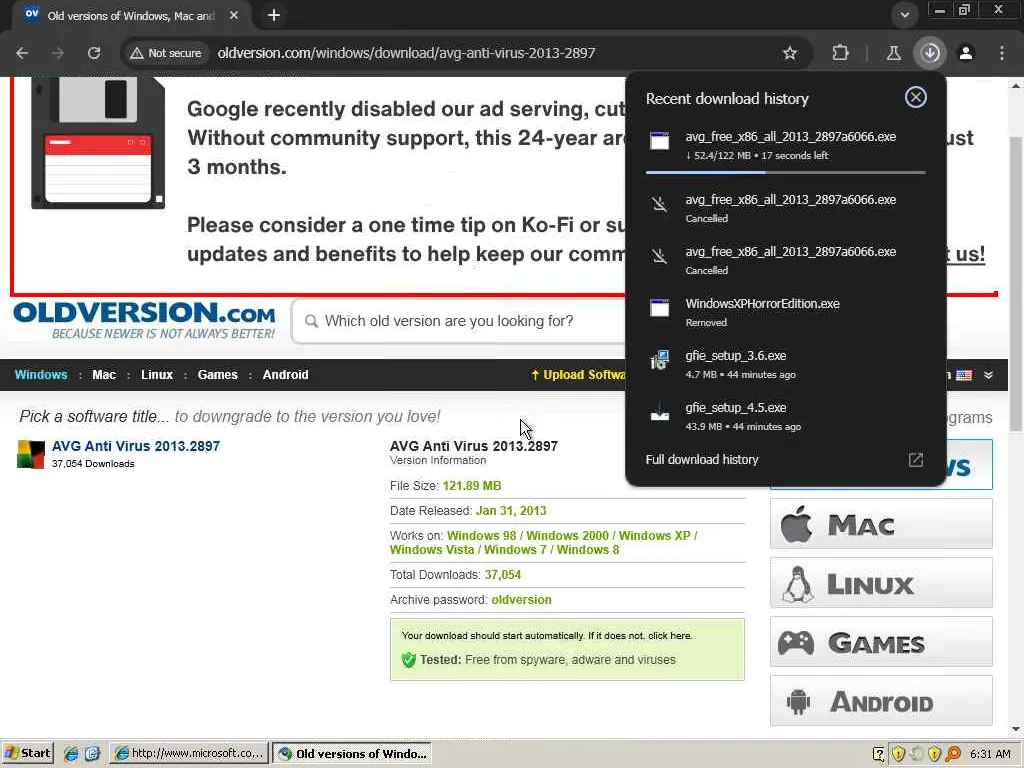Click the floppy disk image
This screenshot has height=768, width=1024.
[x=98, y=143]
